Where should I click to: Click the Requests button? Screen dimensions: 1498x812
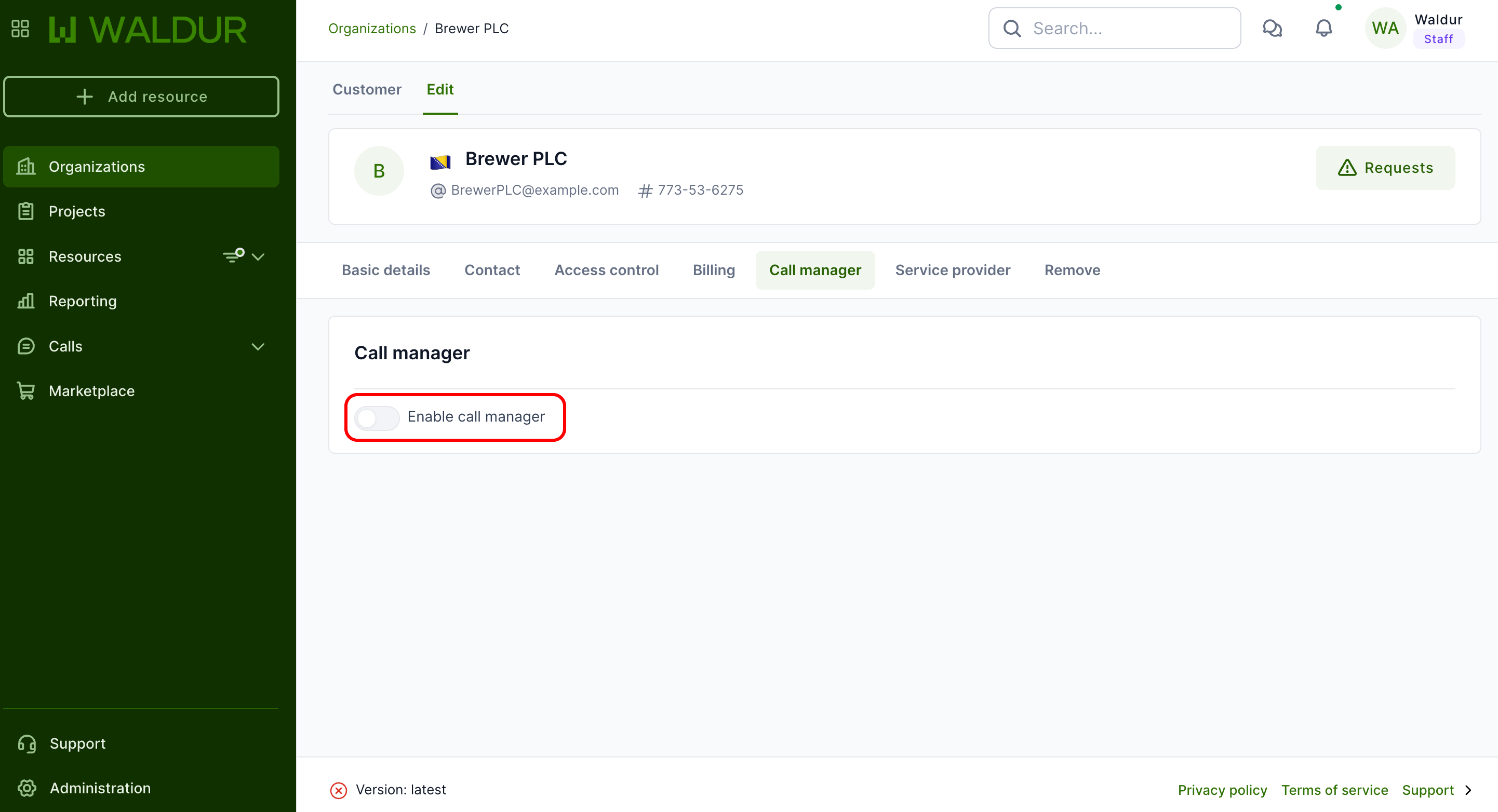[1385, 167]
